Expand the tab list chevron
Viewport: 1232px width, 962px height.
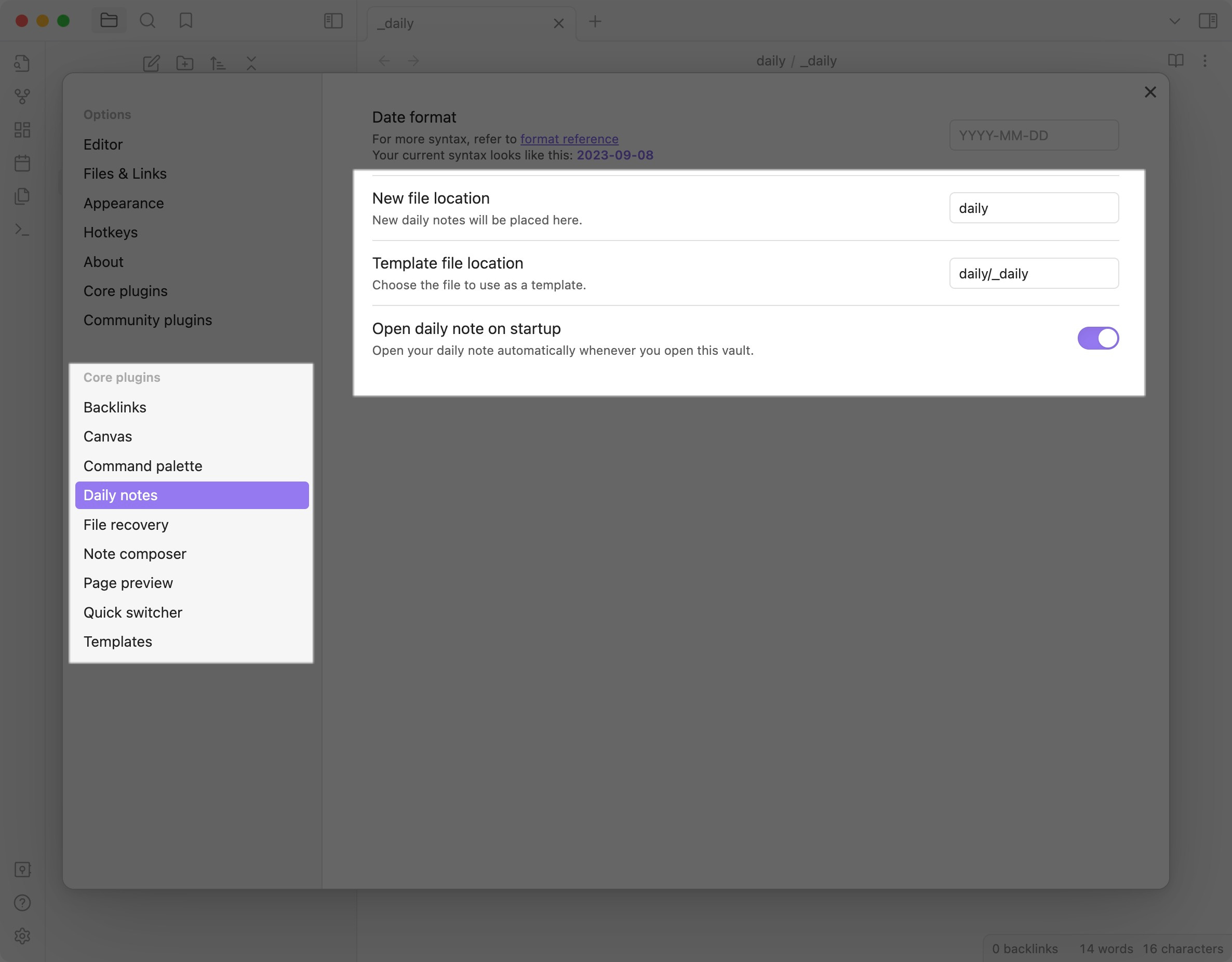pyautogui.click(x=1174, y=21)
